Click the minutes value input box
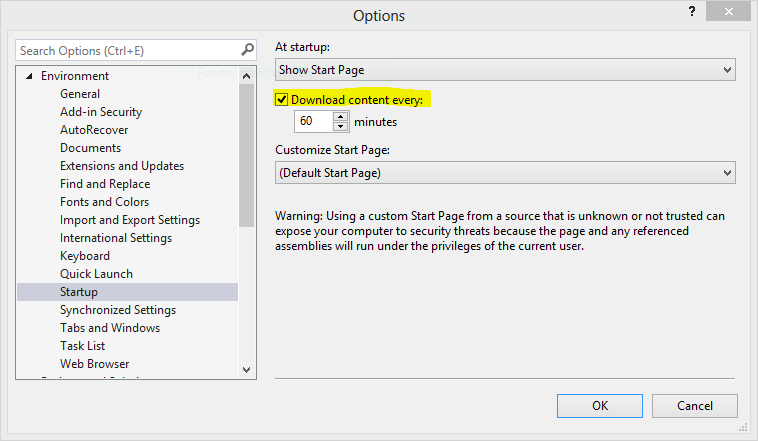This screenshot has height=441, width=758. 311,122
